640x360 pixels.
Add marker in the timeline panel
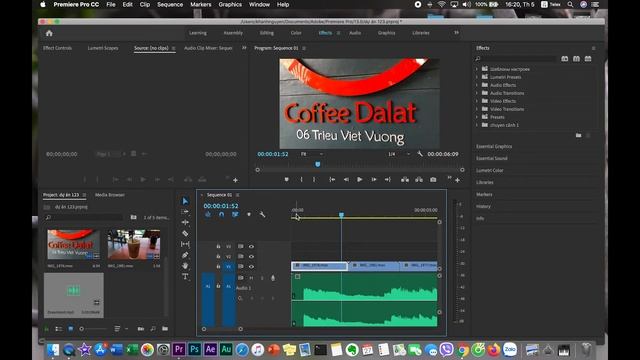[x=249, y=214]
